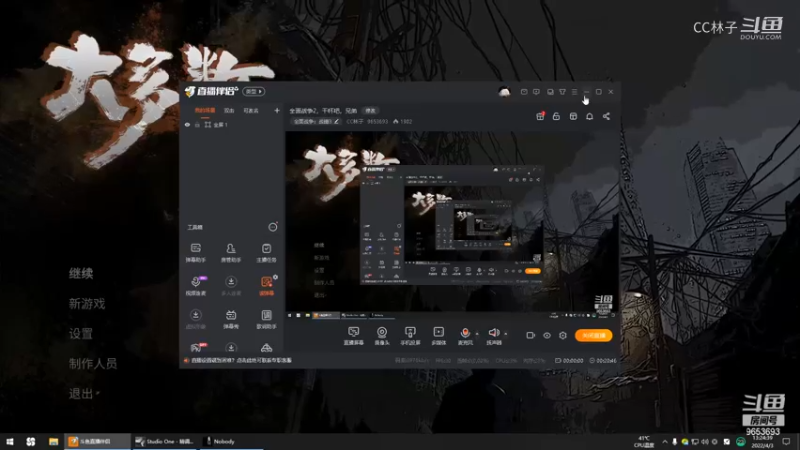This screenshot has width=800, height=450.
Task: Click 制作人员 in the game menu
Action: pyautogui.click(x=93, y=363)
